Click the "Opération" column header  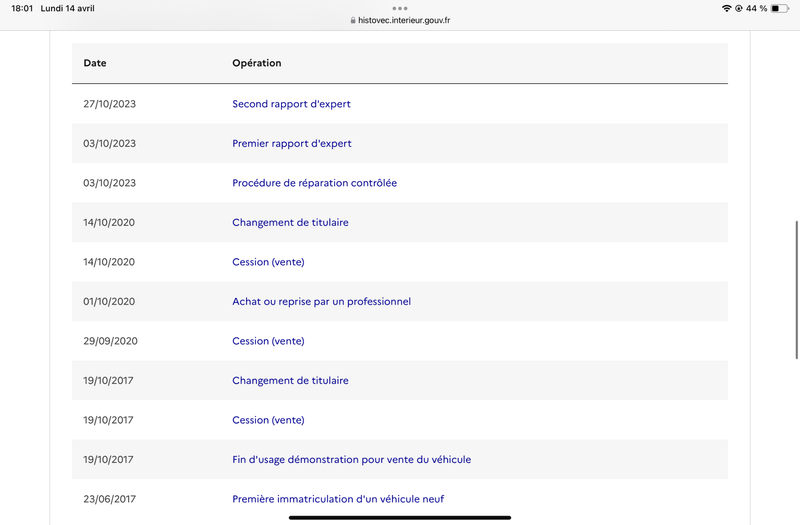tap(257, 63)
